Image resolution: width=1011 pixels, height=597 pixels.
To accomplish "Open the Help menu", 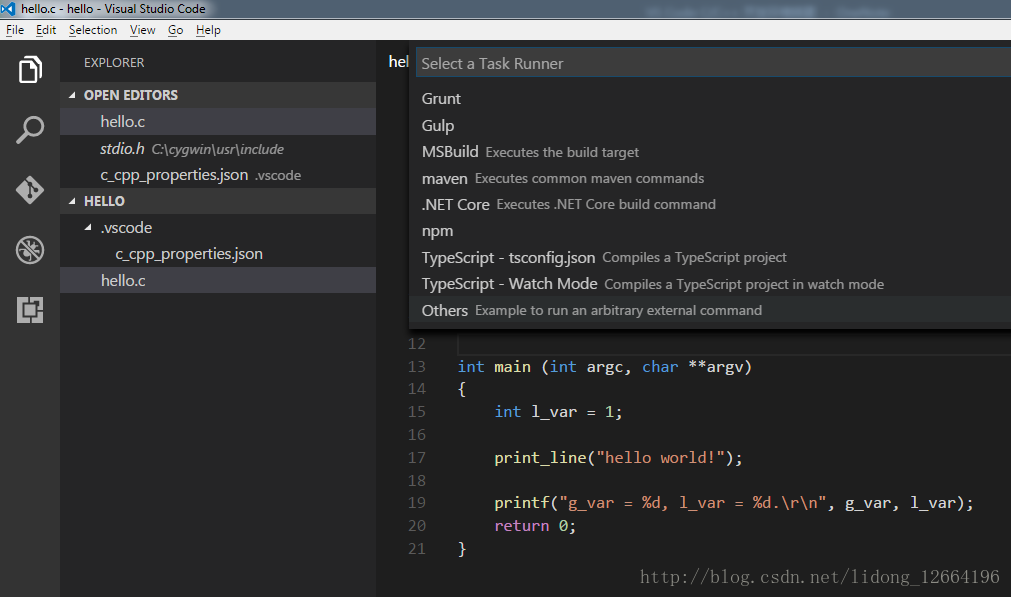I will coord(208,30).
